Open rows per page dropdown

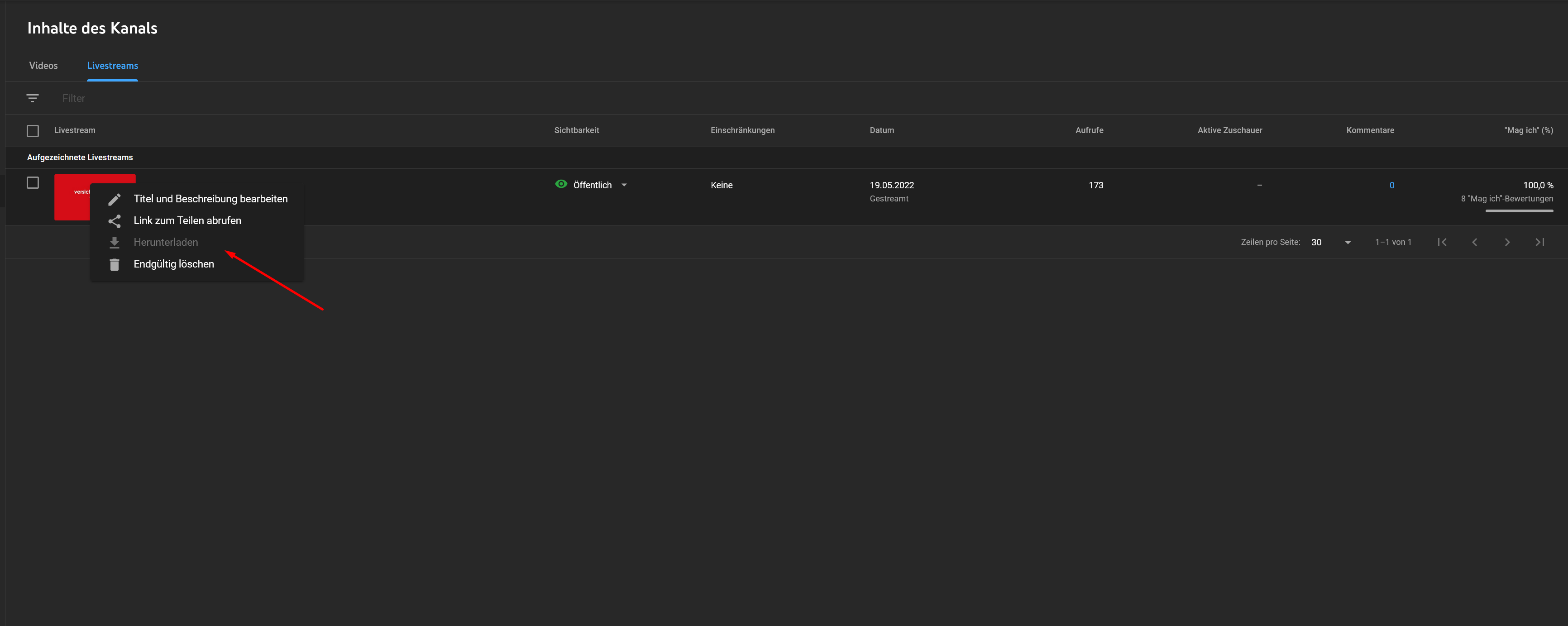(1347, 242)
